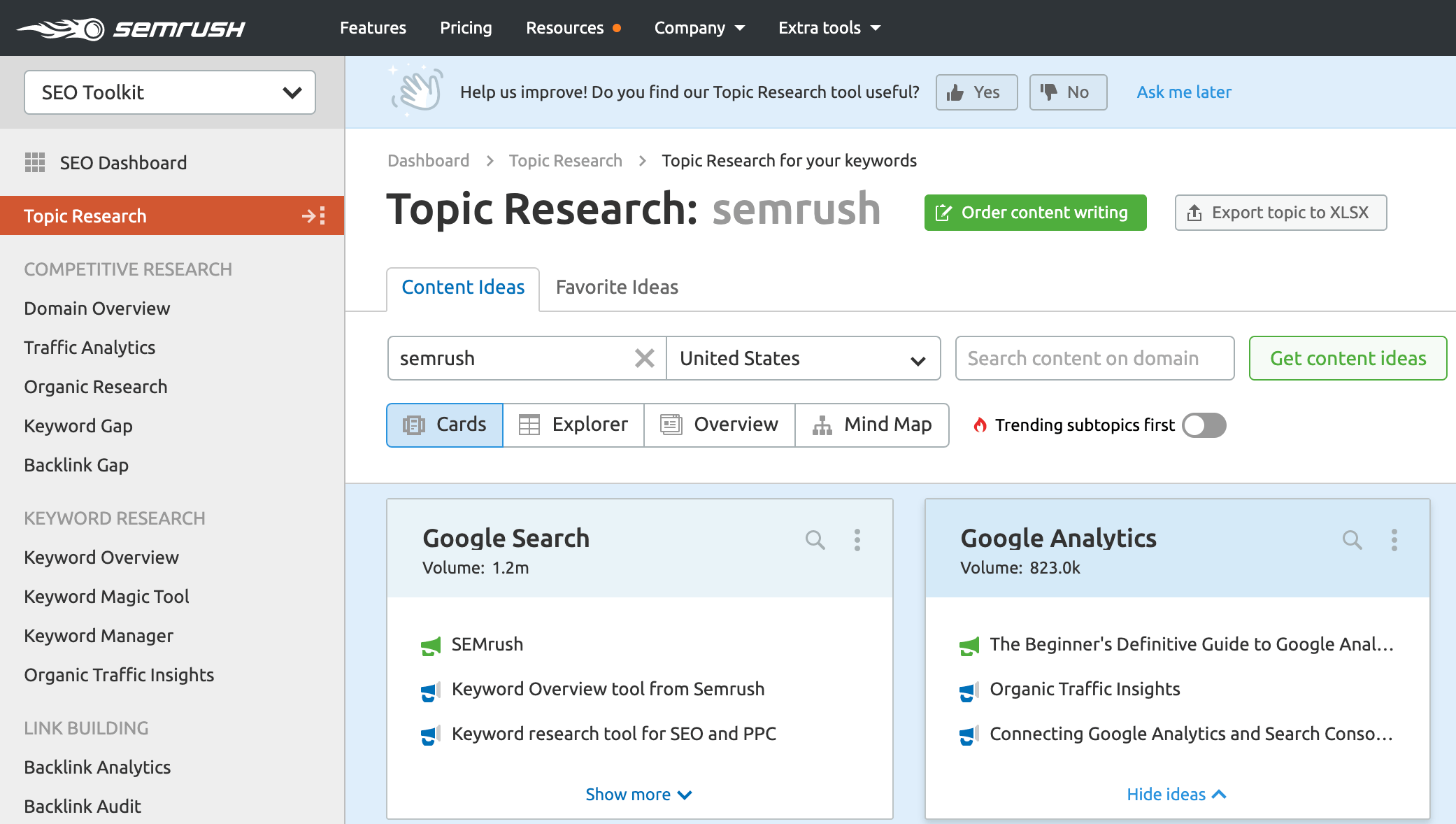Go to Dashboard breadcrumb
This screenshot has width=1456, height=824.
pos(428,161)
